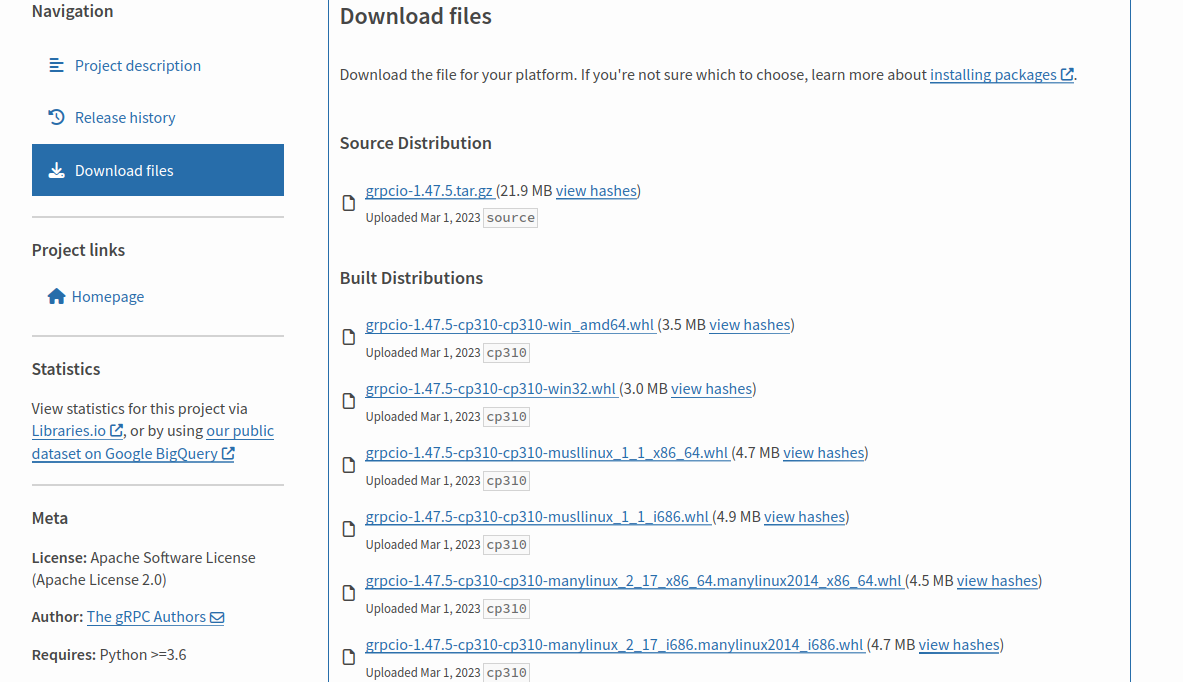This screenshot has width=1183, height=682.
Task: View hashes for the source distribution
Action: pyautogui.click(x=596, y=190)
